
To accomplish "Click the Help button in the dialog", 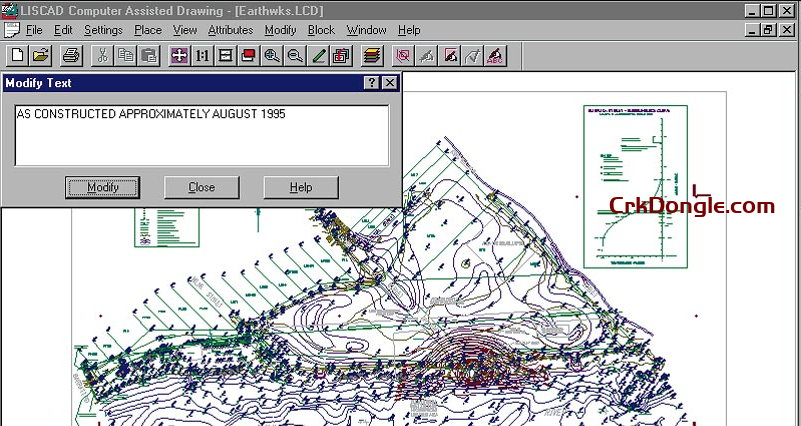I will (x=301, y=187).
